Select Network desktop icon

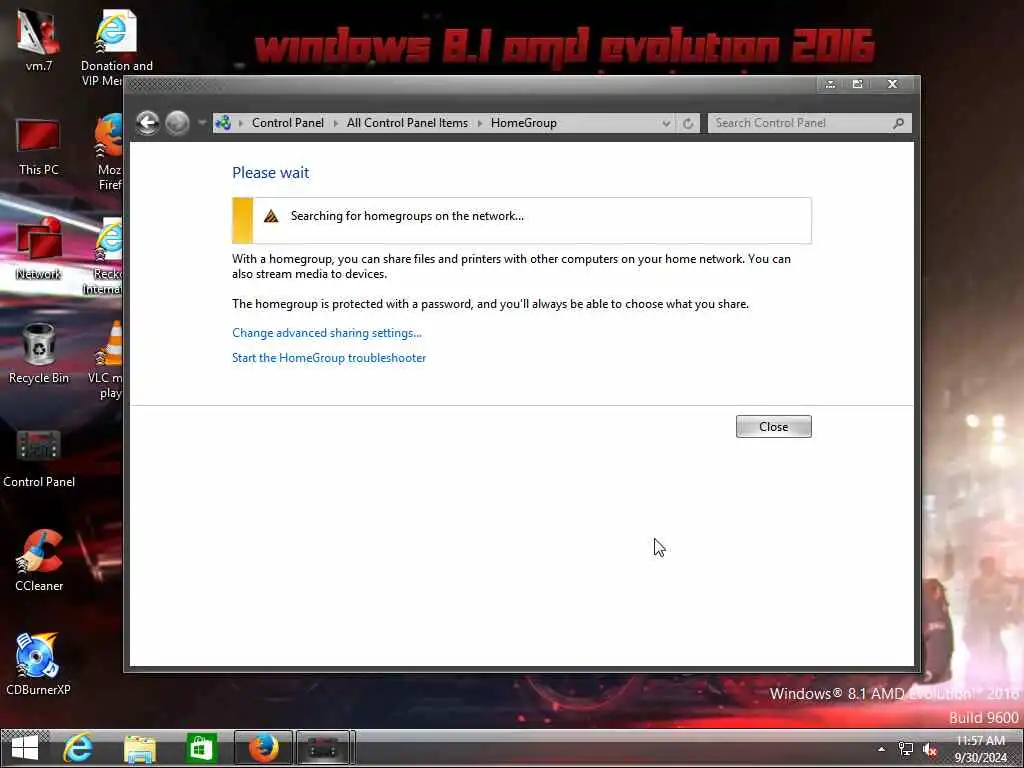tap(39, 250)
